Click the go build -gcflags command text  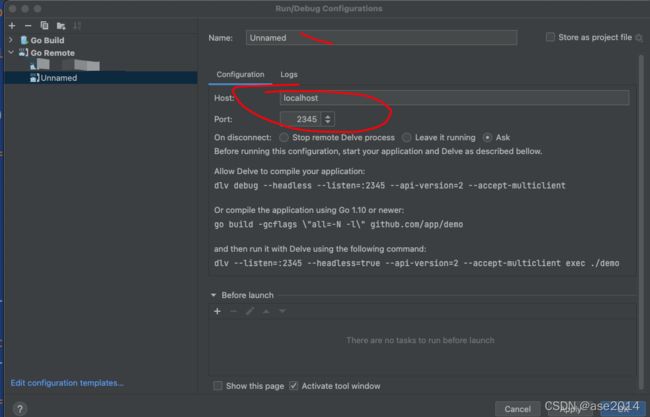[338, 225]
